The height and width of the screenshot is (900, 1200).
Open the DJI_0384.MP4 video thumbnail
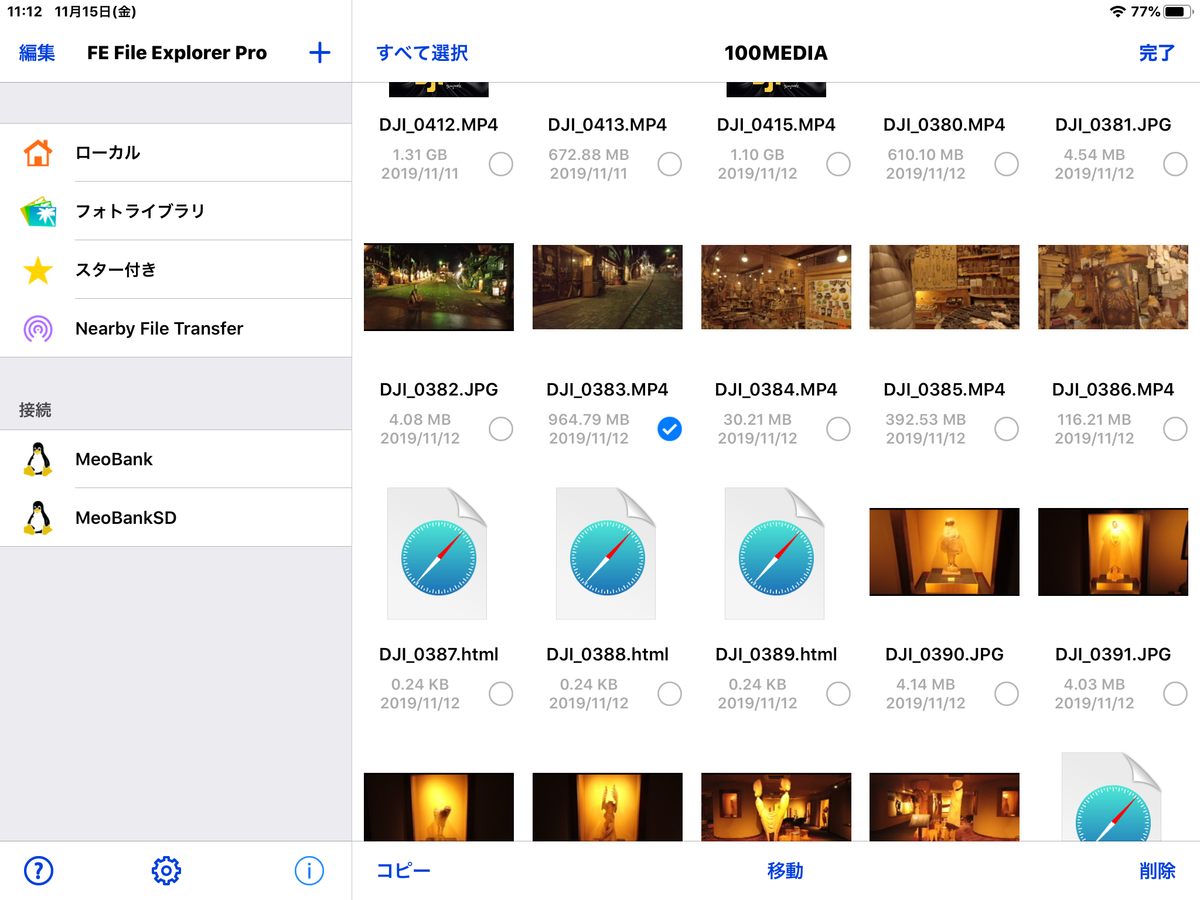point(775,287)
